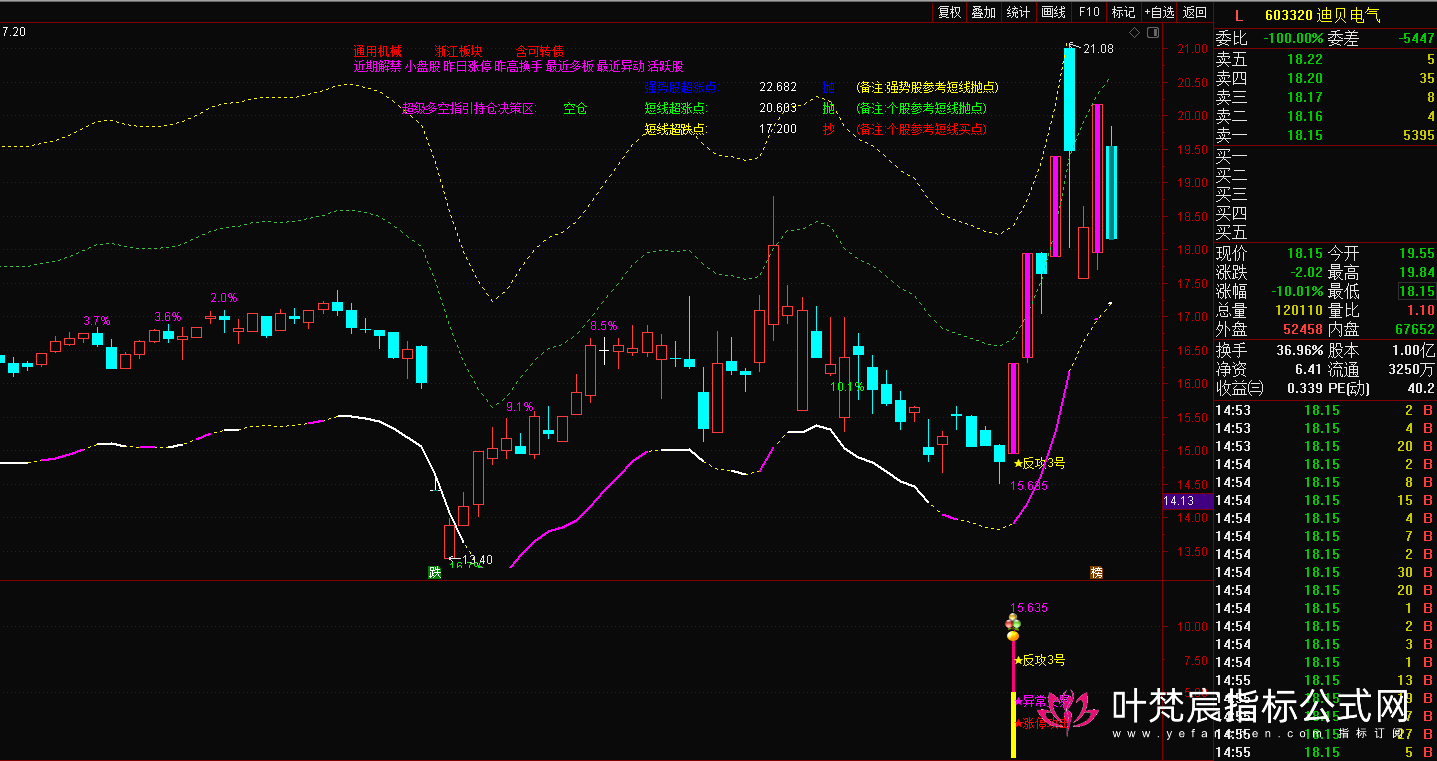Click the 13.40 low price label

(x=477, y=559)
